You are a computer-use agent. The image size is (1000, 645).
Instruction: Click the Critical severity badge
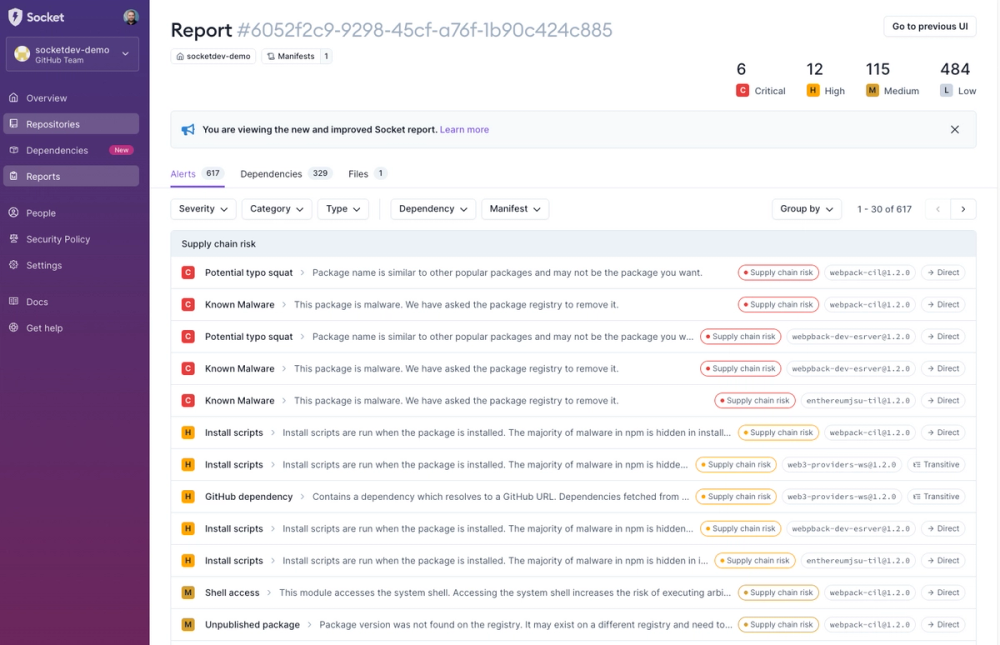click(x=741, y=90)
